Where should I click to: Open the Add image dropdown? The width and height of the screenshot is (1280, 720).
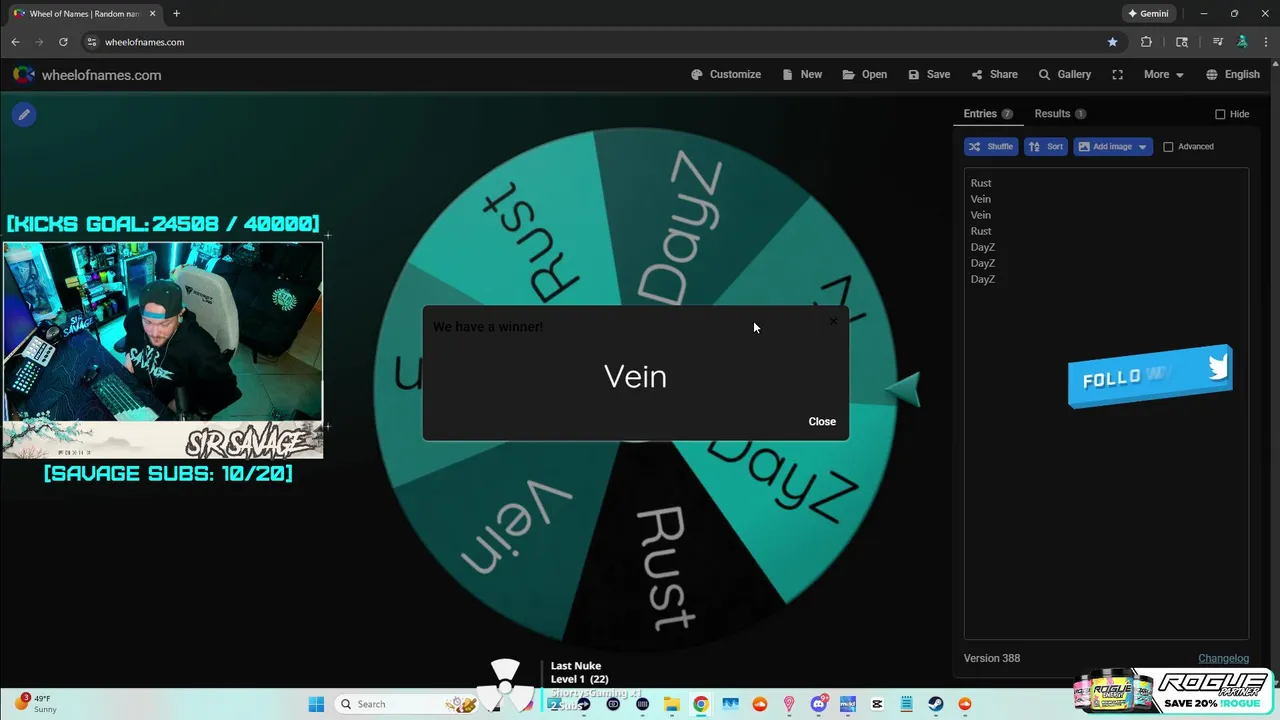click(x=1113, y=147)
